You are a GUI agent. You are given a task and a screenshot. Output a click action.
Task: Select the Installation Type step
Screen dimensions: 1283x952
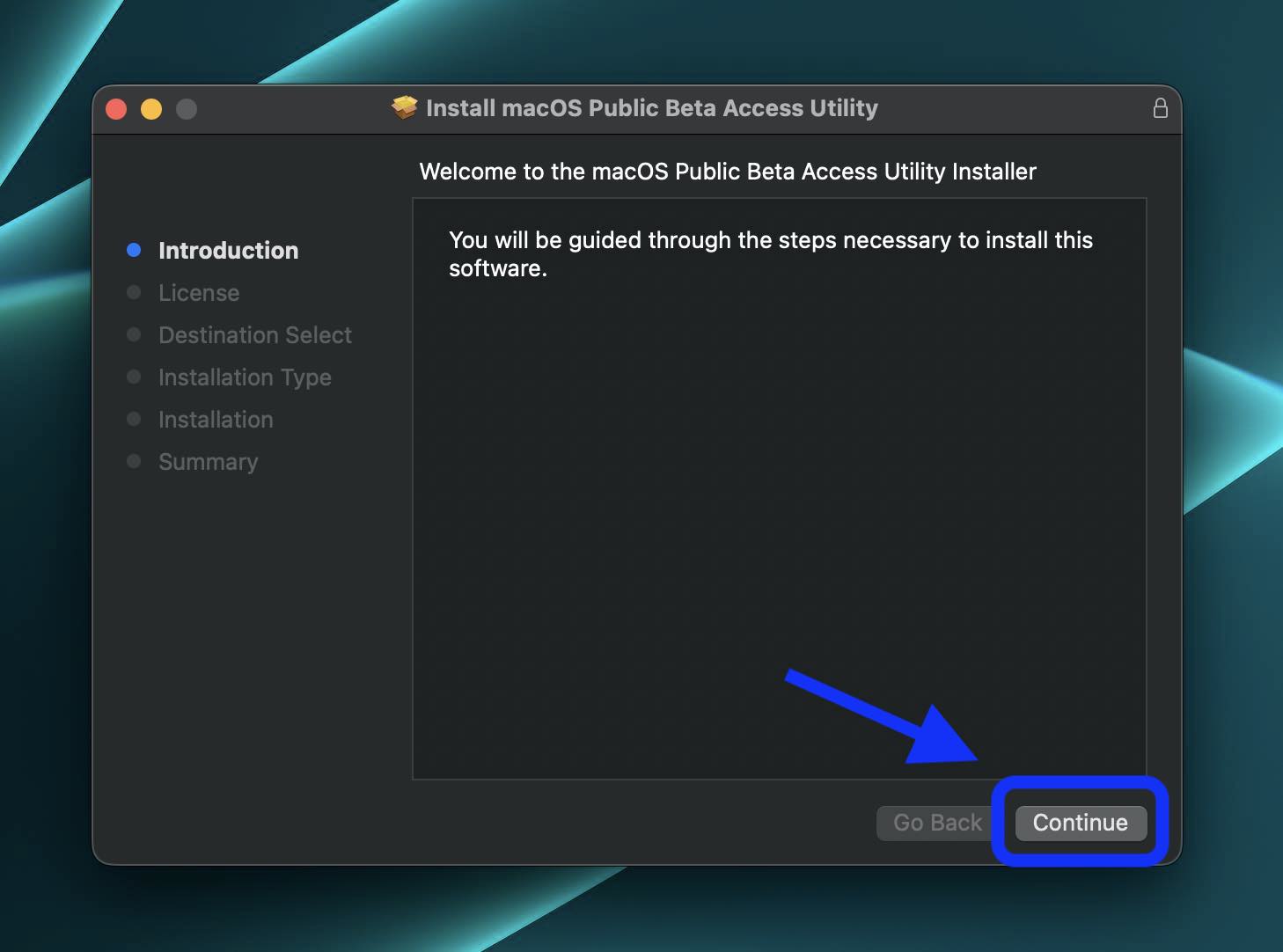click(x=245, y=377)
